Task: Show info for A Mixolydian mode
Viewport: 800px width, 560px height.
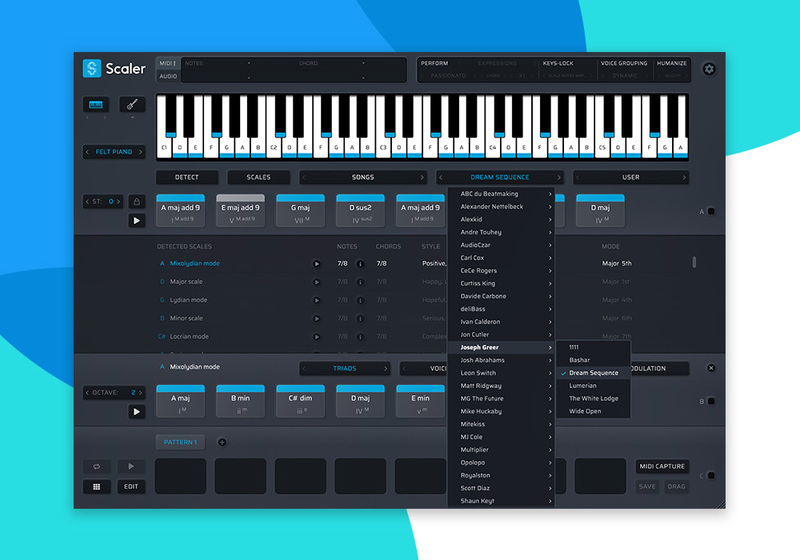Action: tap(360, 264)
